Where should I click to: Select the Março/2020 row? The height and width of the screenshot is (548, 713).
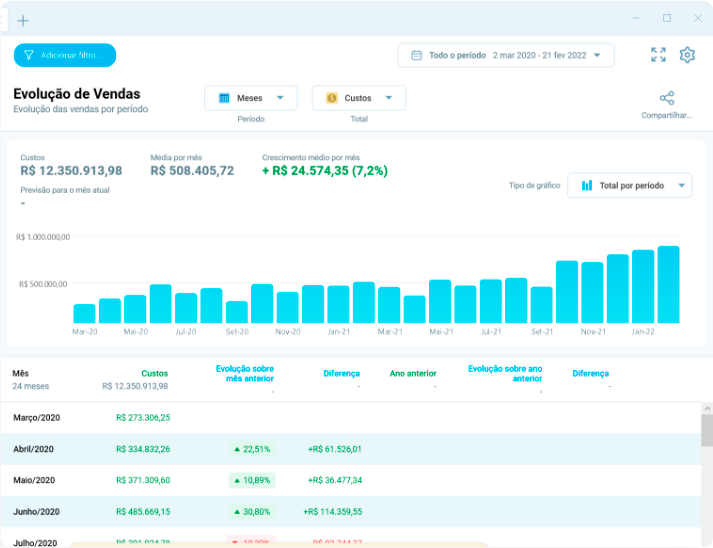pyautogui.click(x=351, y=417)
